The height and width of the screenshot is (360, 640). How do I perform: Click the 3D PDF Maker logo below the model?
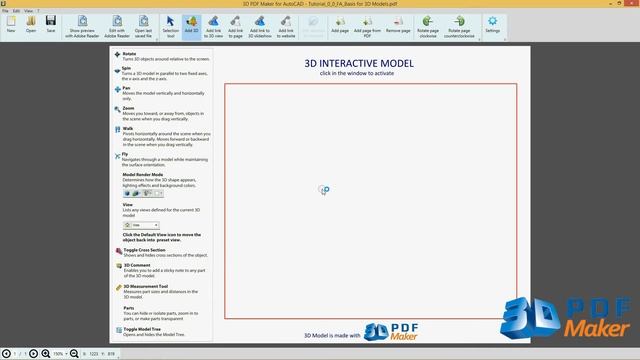click(391, 332)
